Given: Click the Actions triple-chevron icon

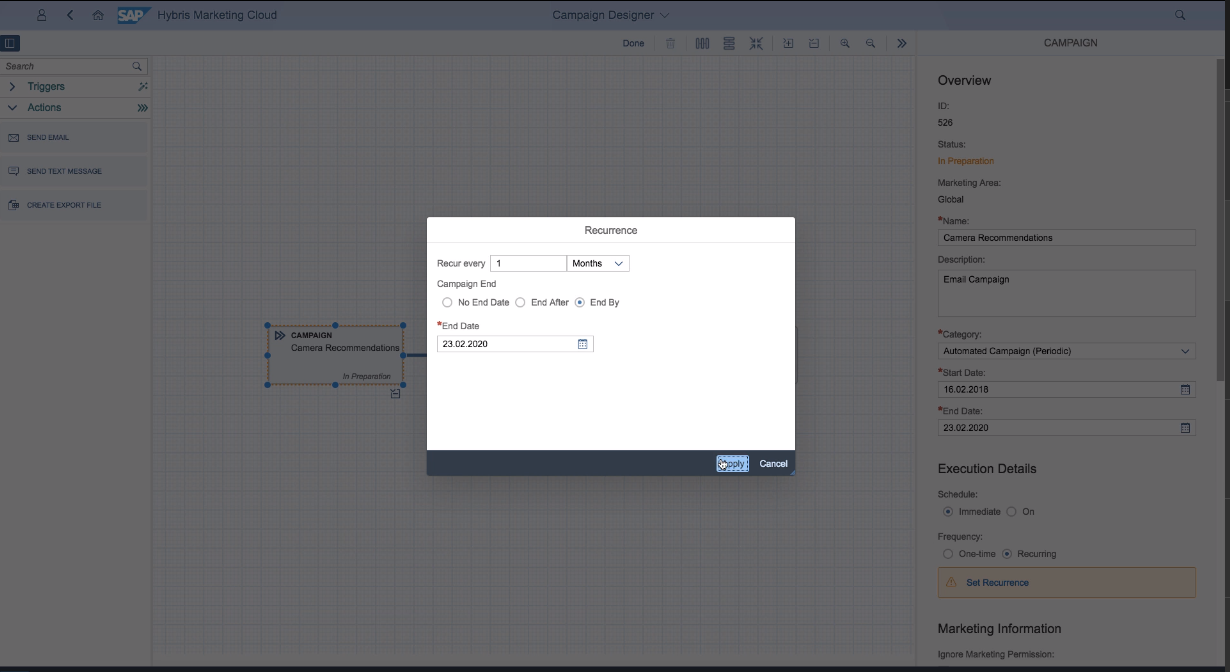Looking at the screenshot, I should point(143,107).
